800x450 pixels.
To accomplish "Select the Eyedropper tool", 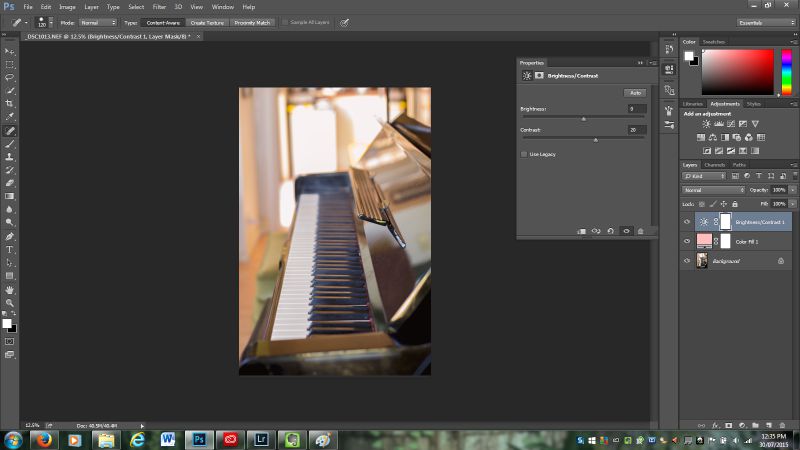I will click(x=10, y=117).
